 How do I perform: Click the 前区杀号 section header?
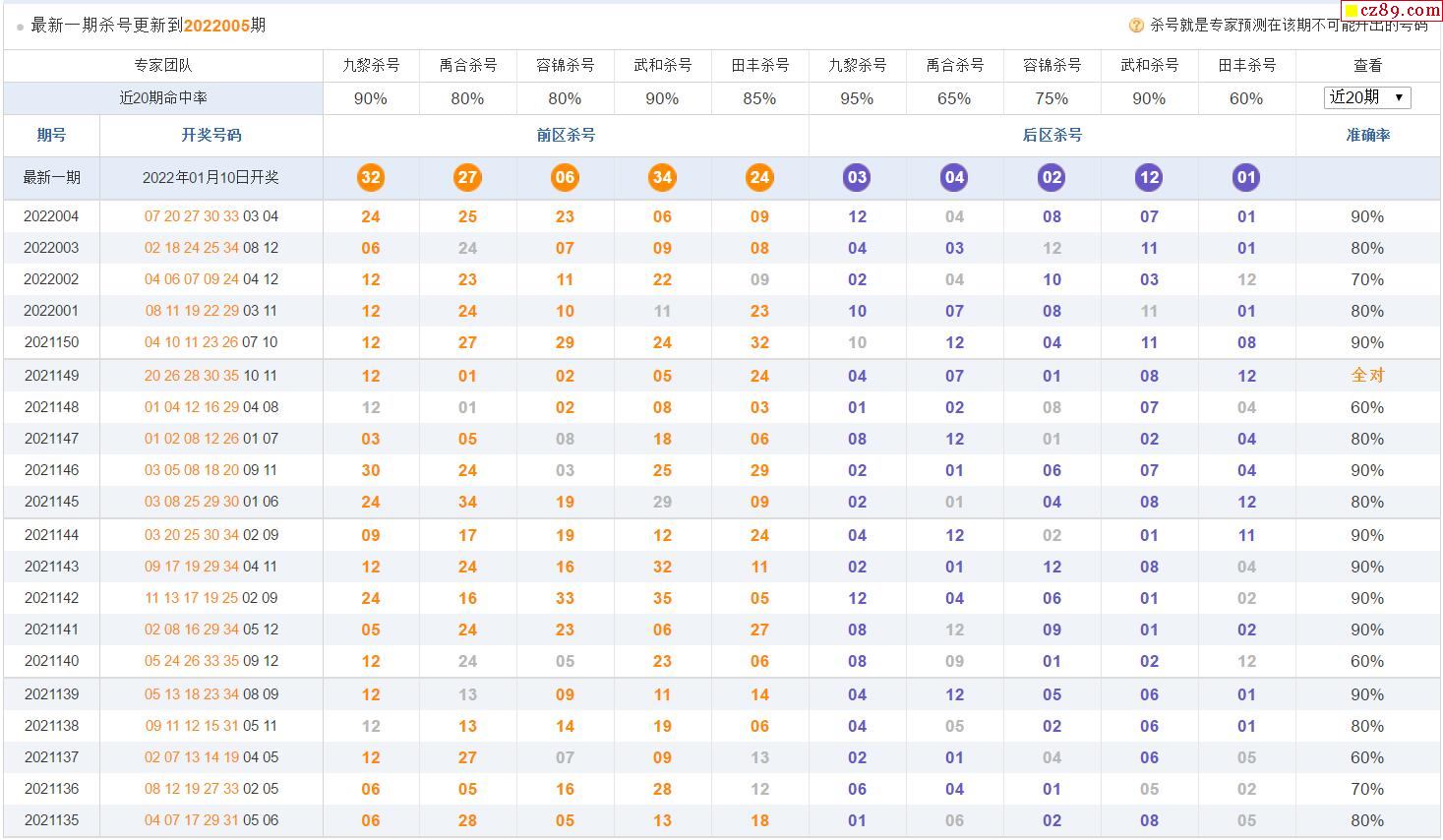[x=566, y=135]
